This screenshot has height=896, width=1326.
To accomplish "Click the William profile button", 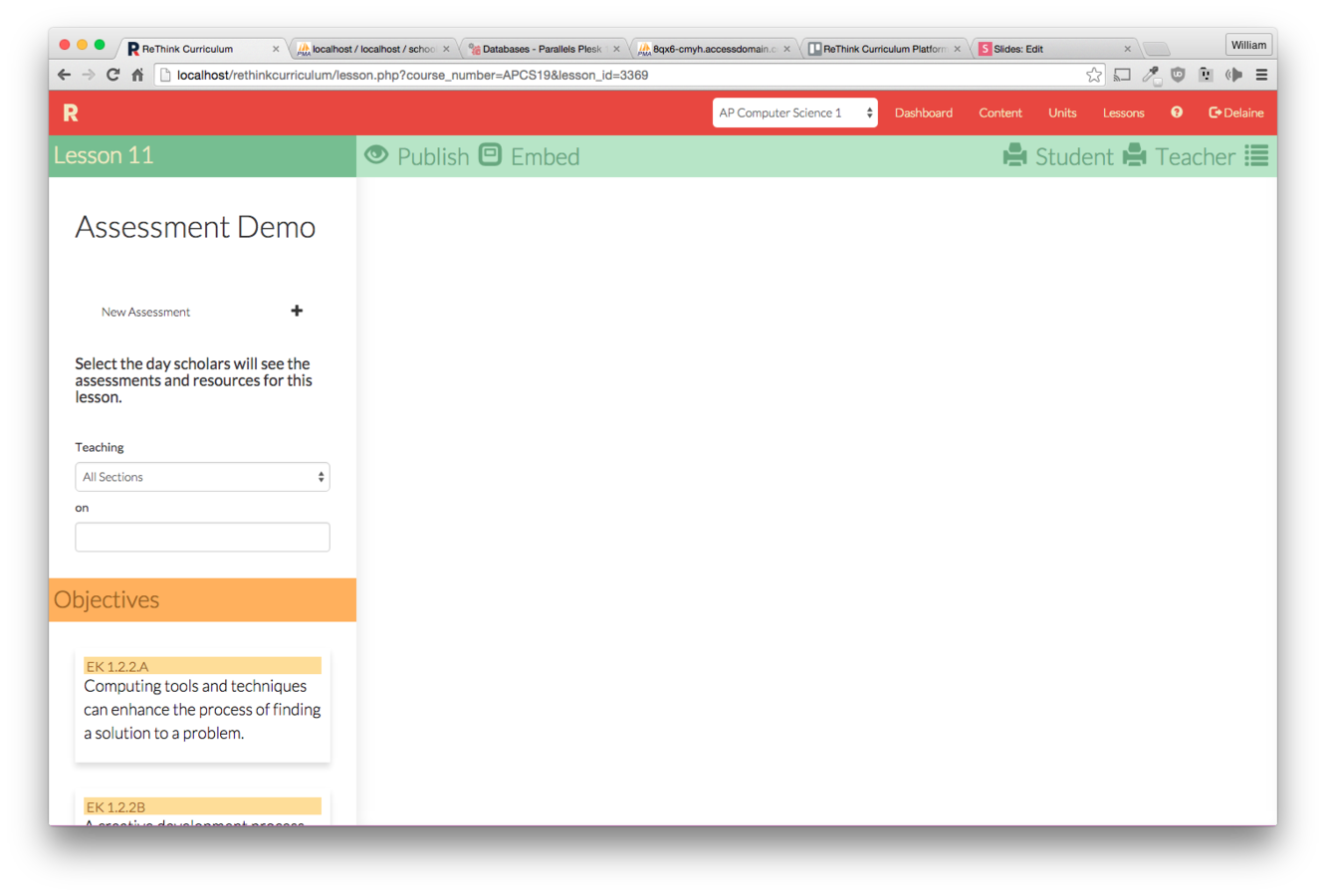I will click(x=1248, y=45).
